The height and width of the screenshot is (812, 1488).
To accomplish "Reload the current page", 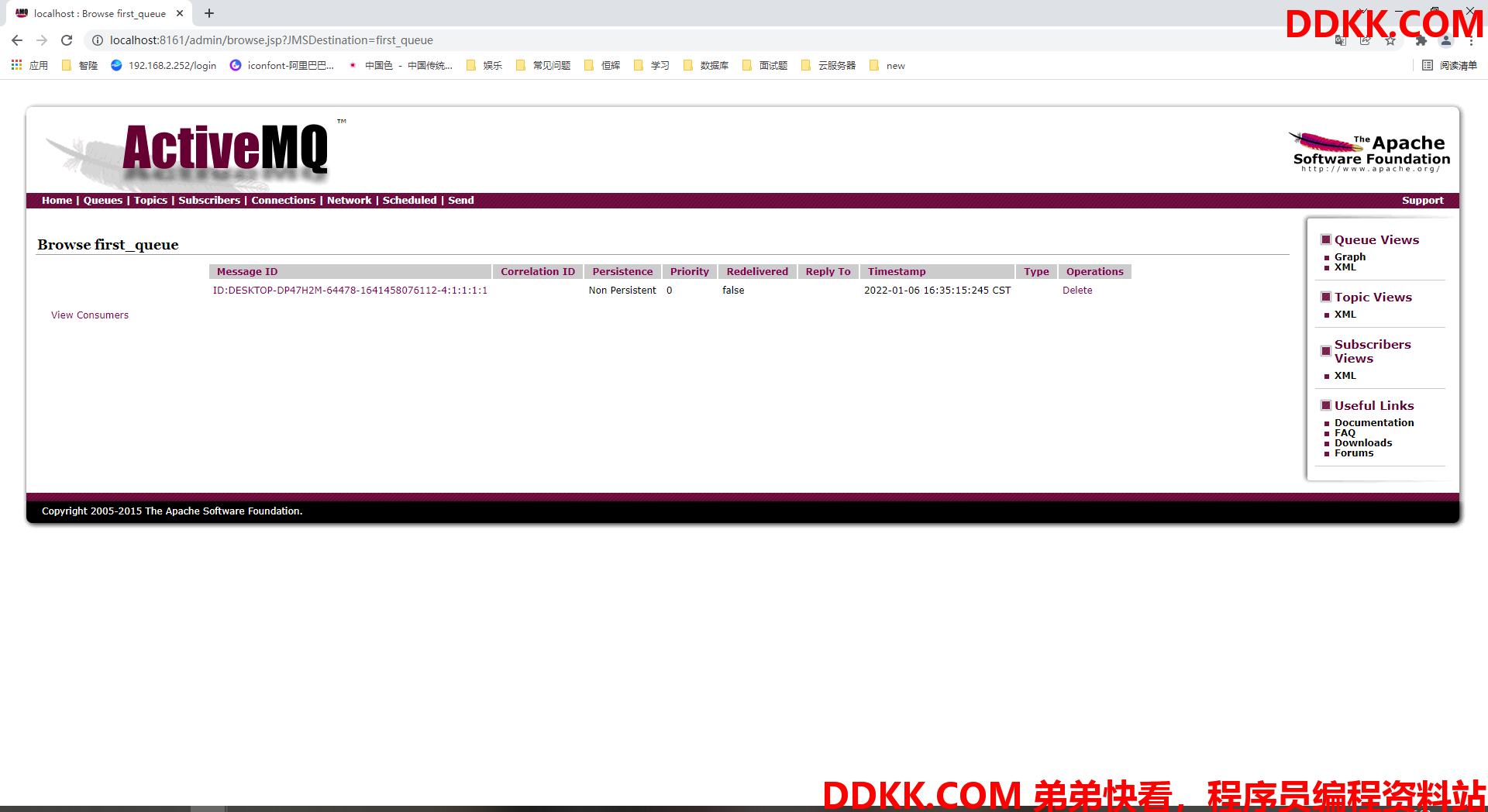I will pyautogui.click(x=67, y=40).
